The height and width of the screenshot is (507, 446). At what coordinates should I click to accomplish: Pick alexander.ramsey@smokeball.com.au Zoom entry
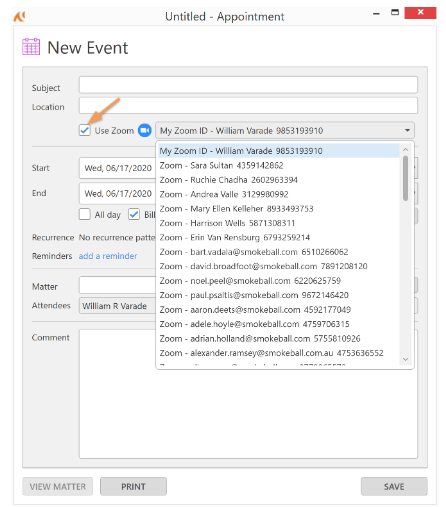pos(279,353)
